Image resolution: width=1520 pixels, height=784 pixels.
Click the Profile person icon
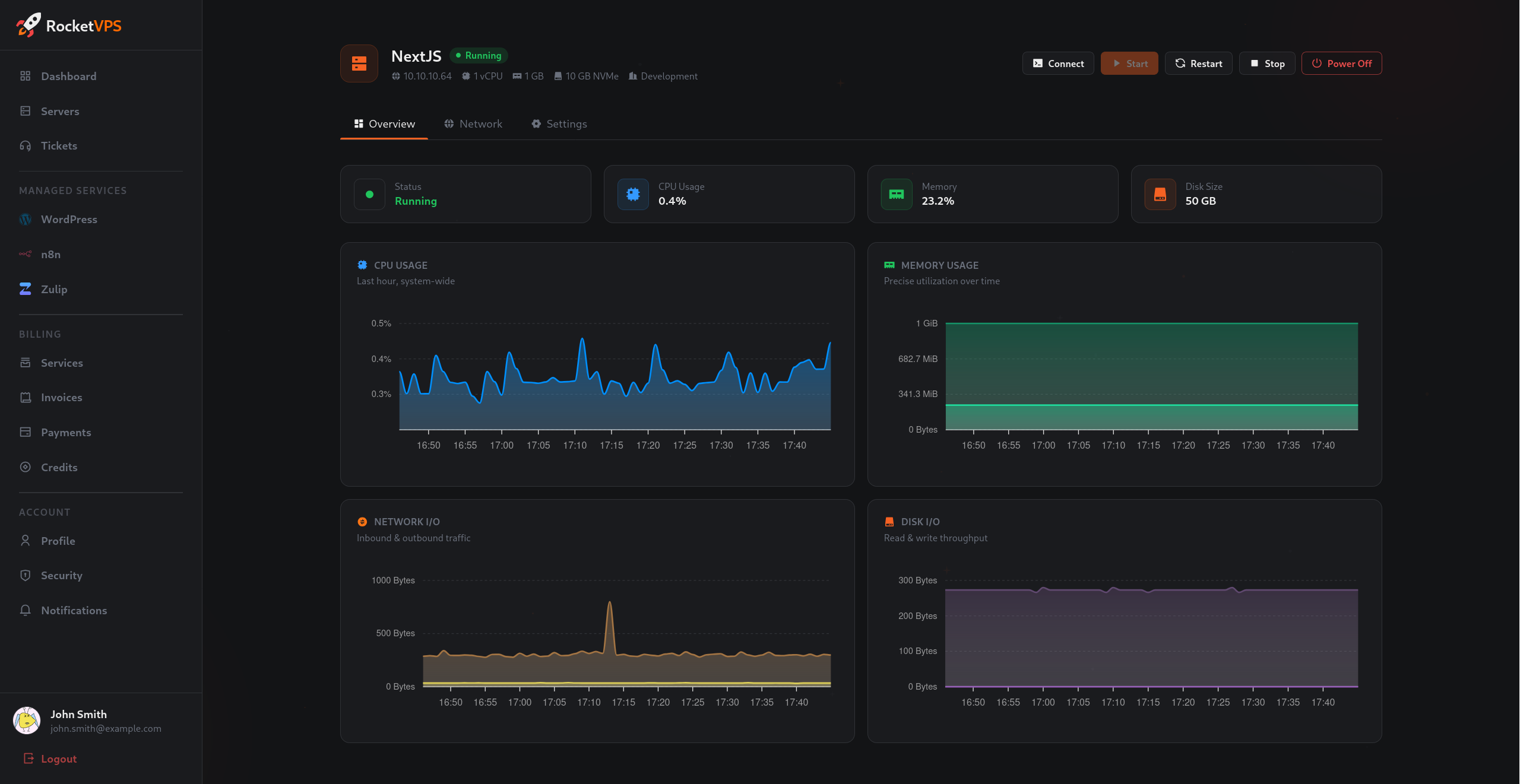coord(25,541)
